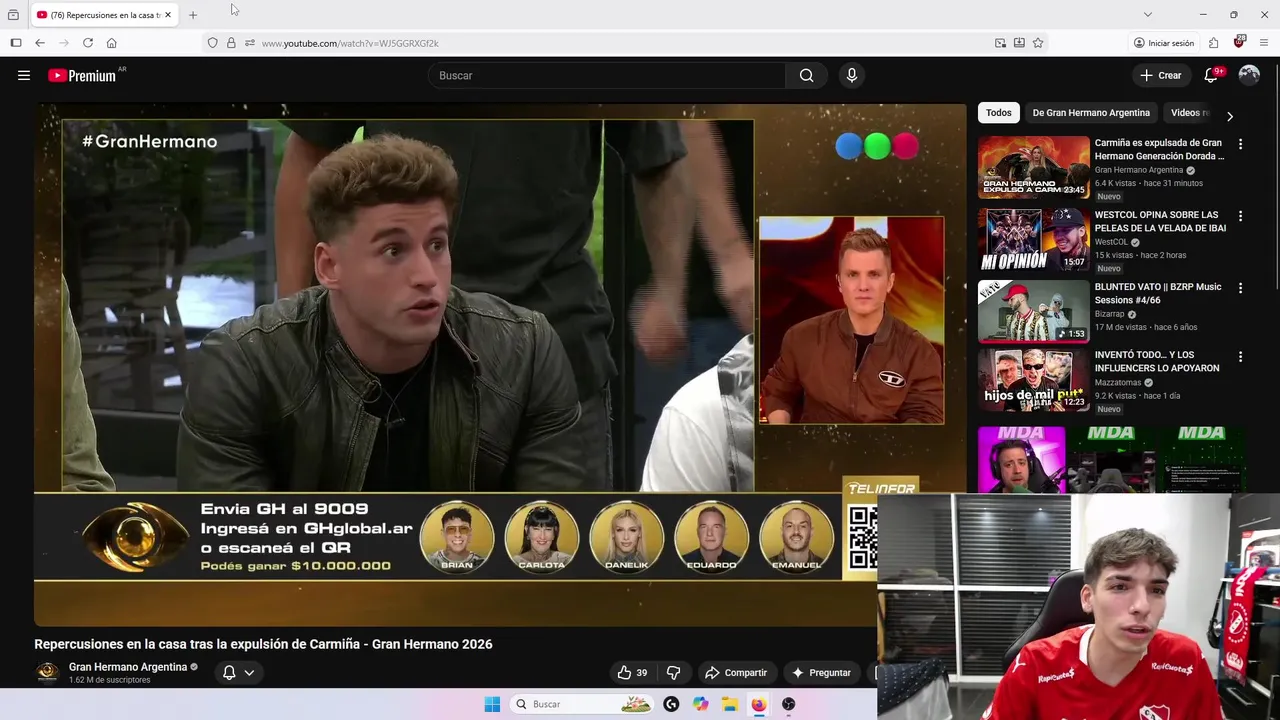Expand the subscription notification bell dropdown
The image size is (1280, 720).
[x=238, y=673]
